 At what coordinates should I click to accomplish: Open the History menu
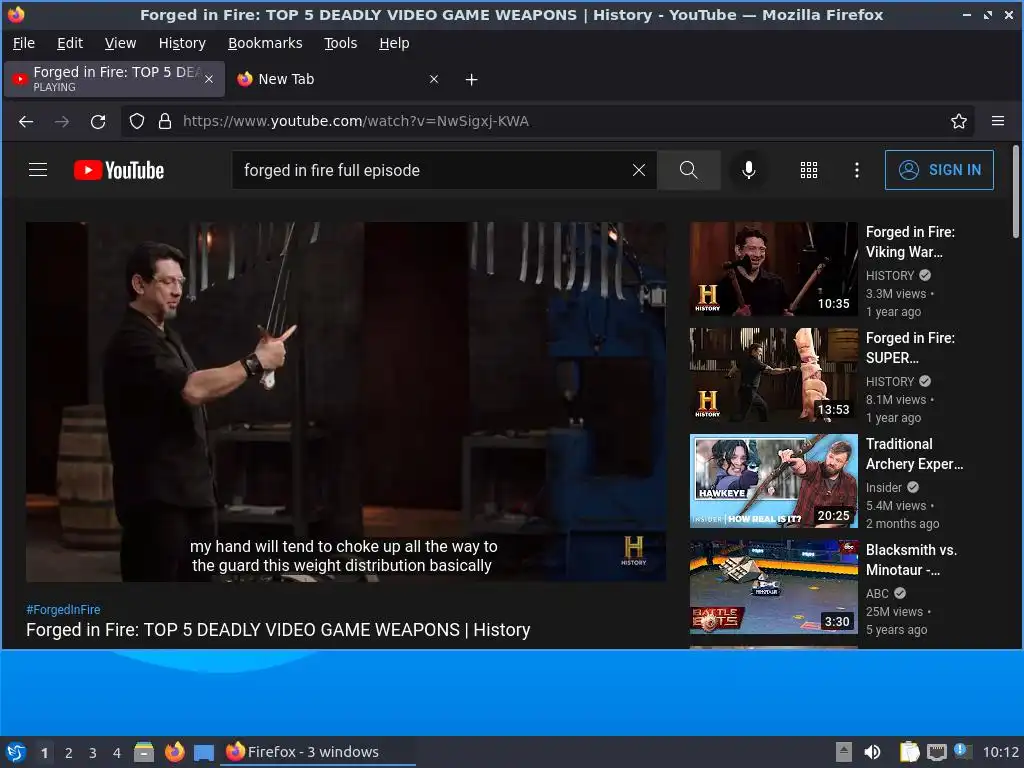coord(182,43)
